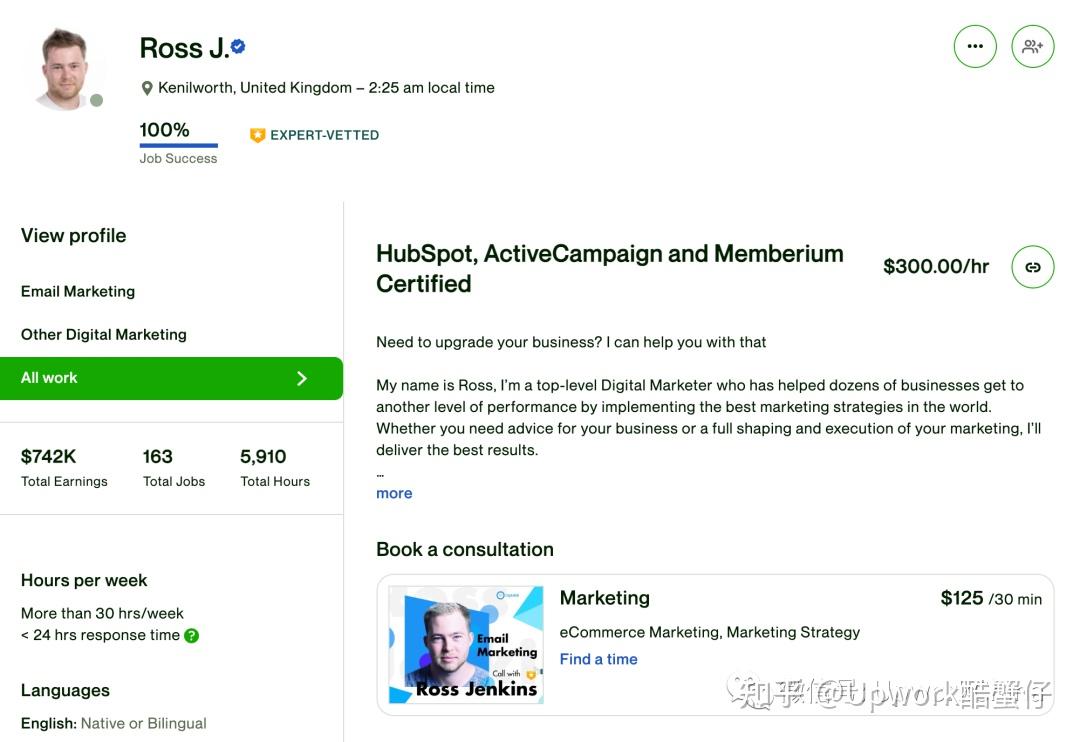Click the green online status dot
This screenshot has height=742, width=1080.
click(96, 100)
